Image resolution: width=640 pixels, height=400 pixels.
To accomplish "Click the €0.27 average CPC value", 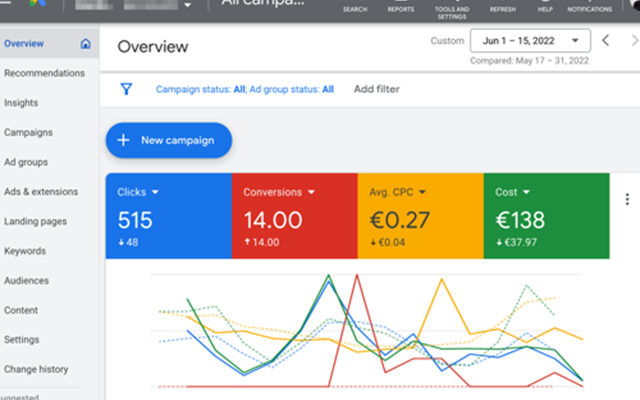I will [x=400, y=220].
